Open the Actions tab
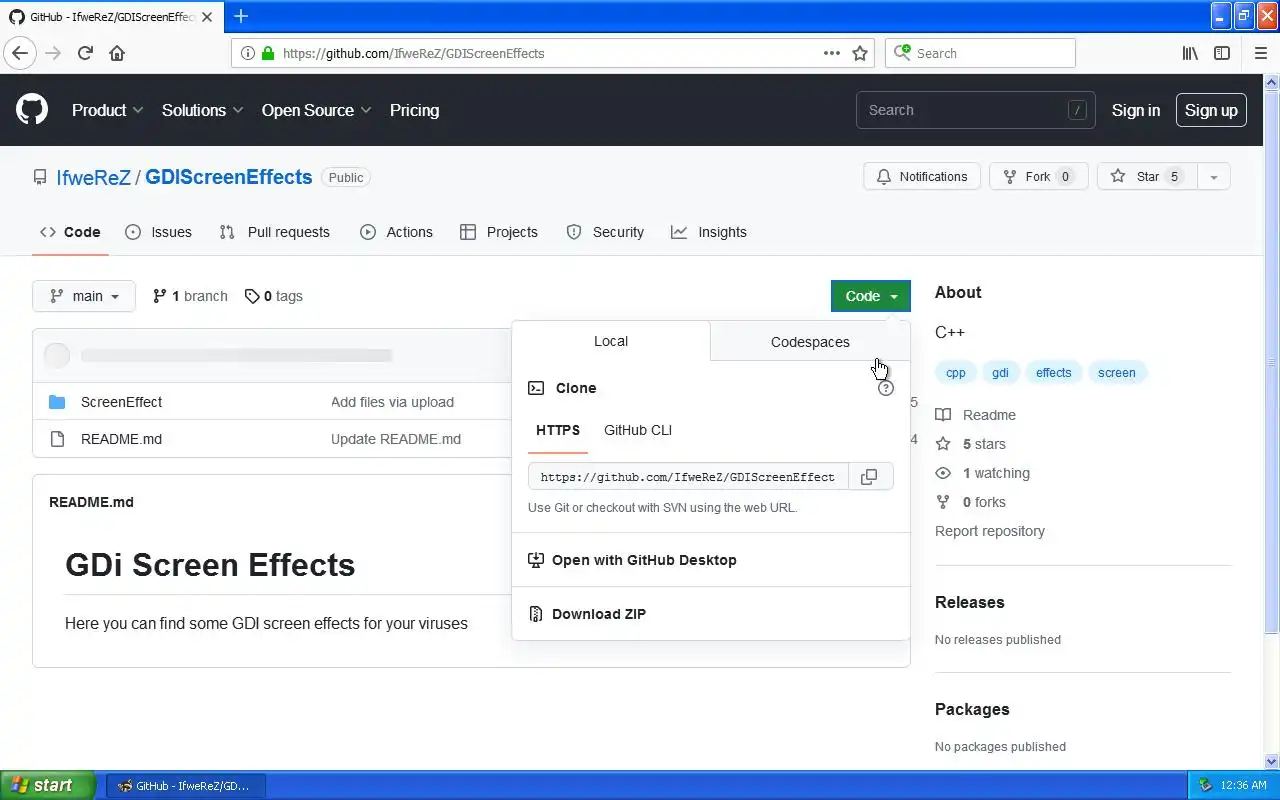 tap(397, 232)
